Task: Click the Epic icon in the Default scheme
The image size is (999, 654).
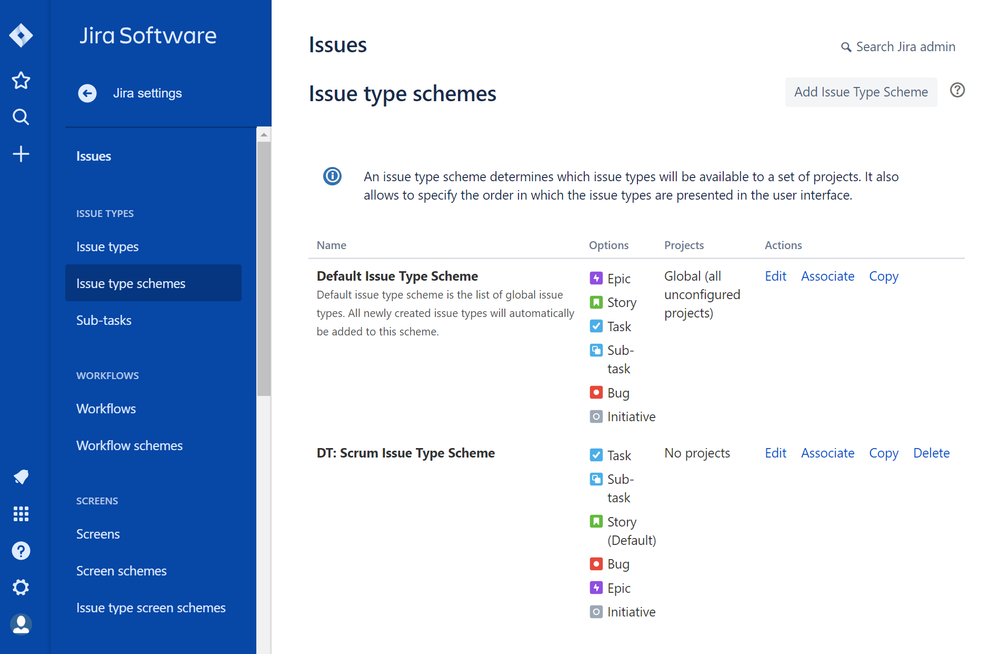Action: 596,278
